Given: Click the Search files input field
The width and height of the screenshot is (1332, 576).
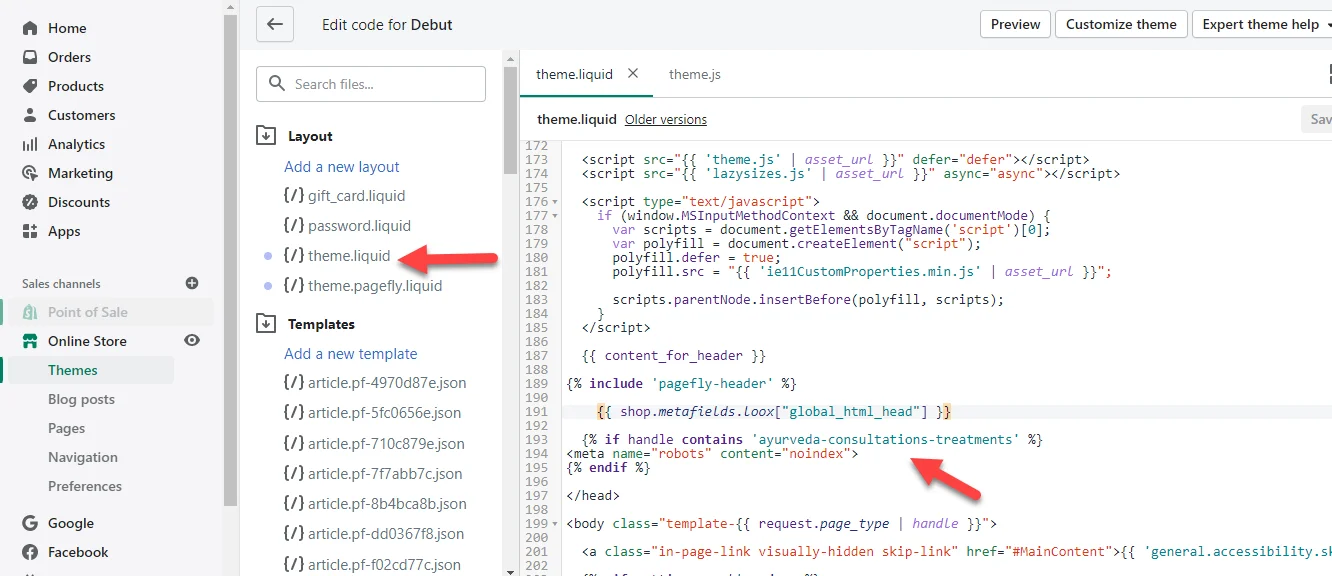Looking at the screenshot, I should [371, 84].
